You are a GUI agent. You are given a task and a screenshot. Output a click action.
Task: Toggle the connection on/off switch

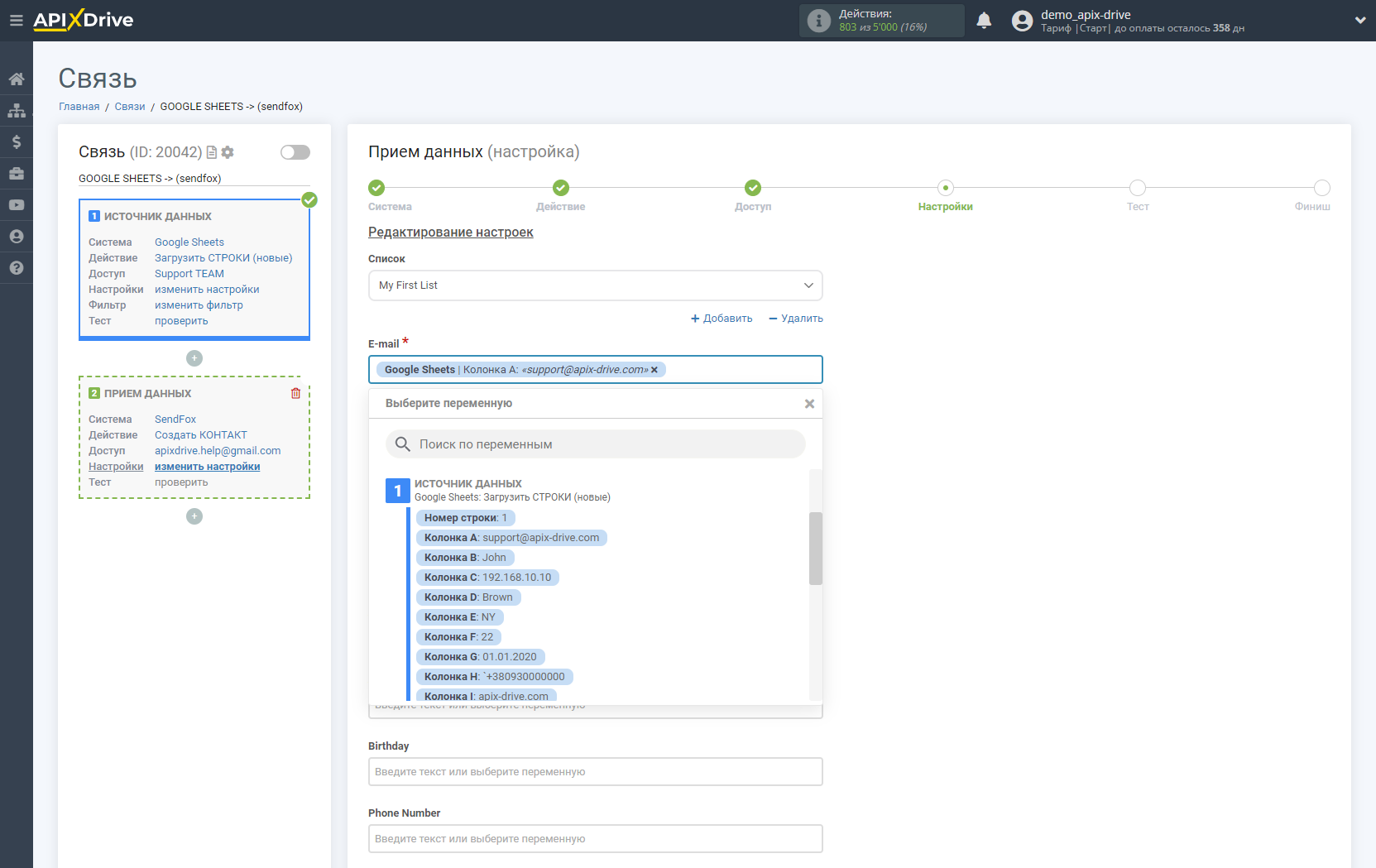[295, 152]
